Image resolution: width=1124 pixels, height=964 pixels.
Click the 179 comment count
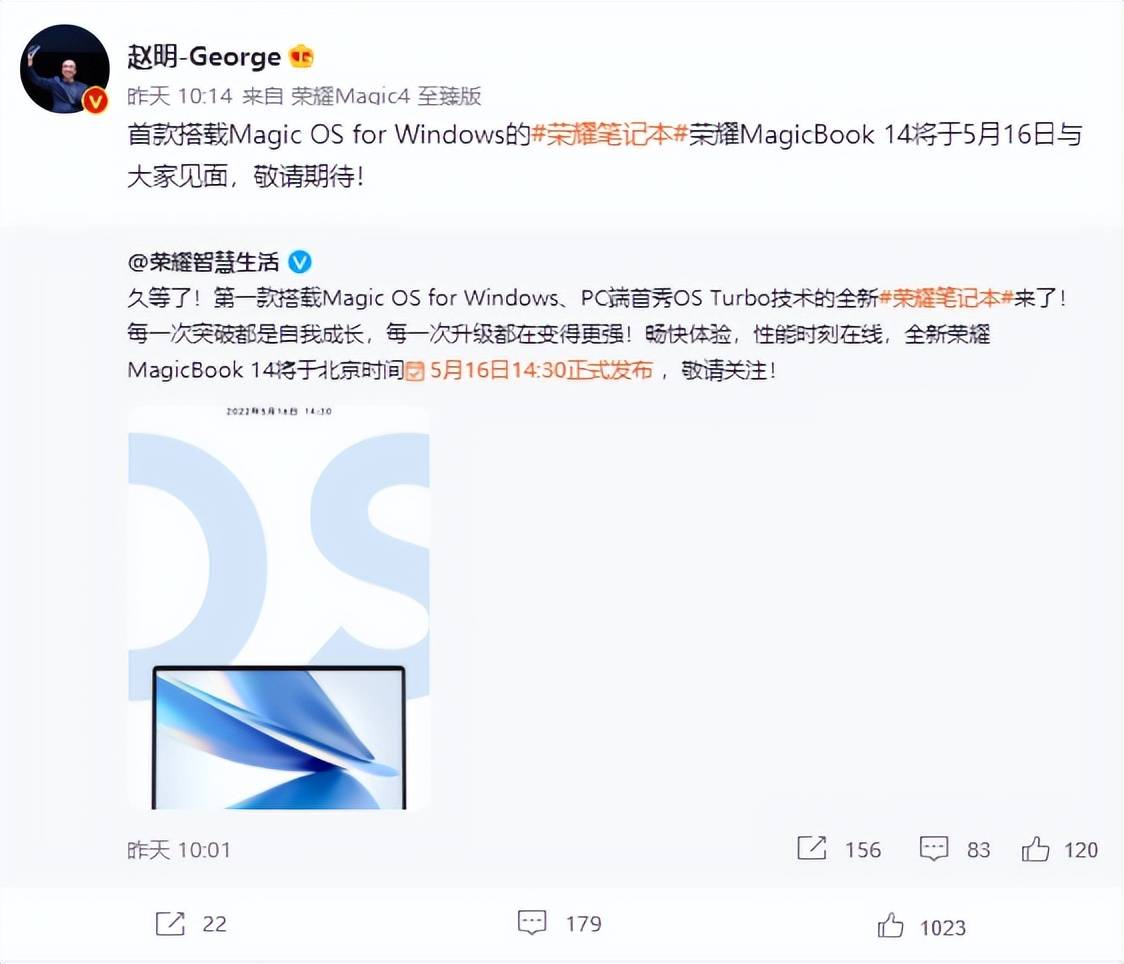(584, 923)
